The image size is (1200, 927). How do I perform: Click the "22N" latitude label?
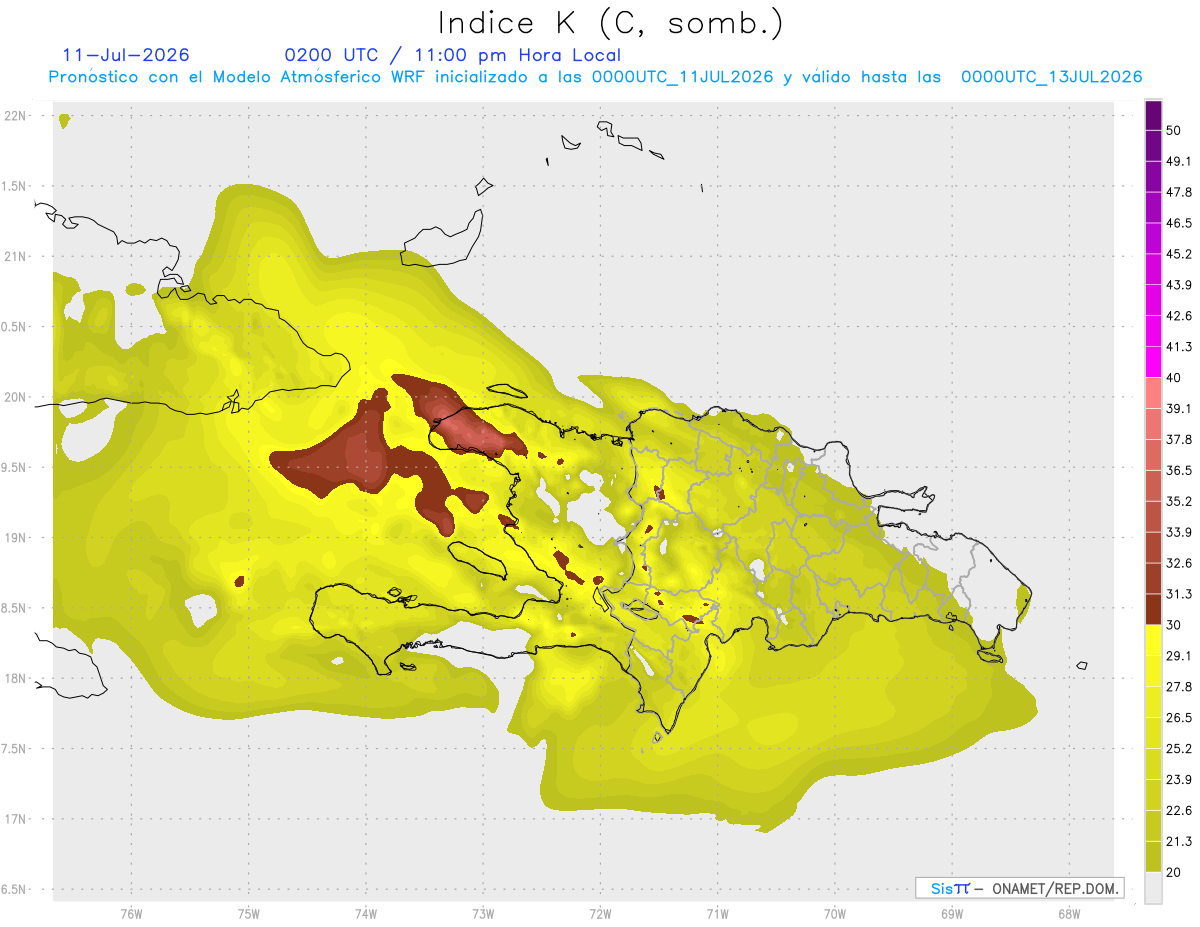tap(16, 116)
